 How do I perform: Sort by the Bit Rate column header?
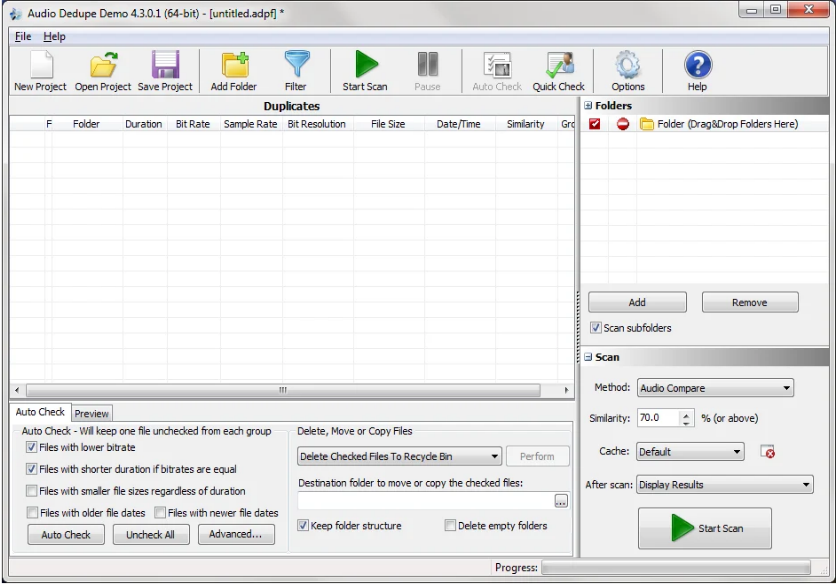click(x=193, y=124)
